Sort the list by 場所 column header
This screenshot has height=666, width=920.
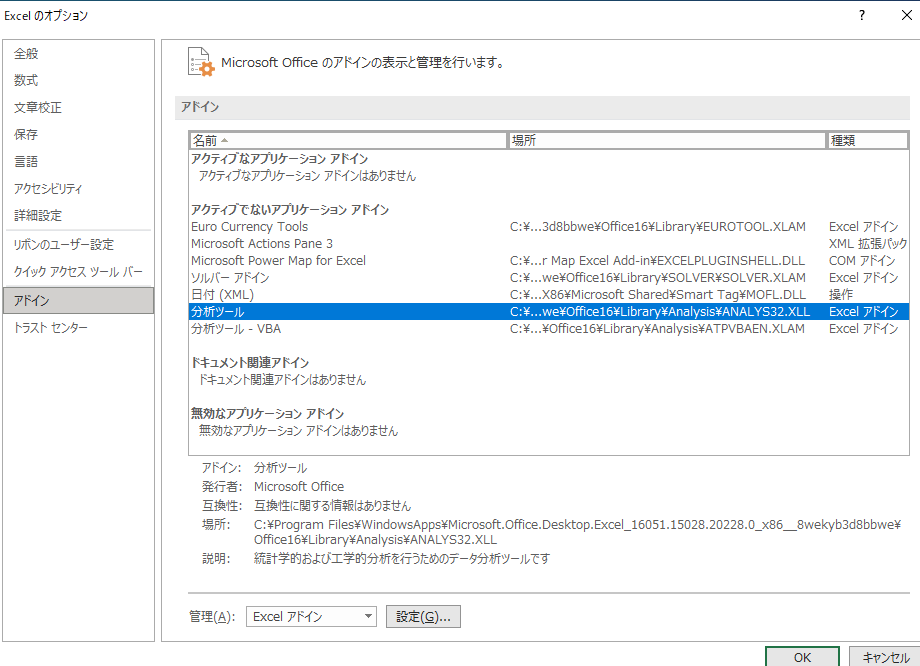[667, 140]
